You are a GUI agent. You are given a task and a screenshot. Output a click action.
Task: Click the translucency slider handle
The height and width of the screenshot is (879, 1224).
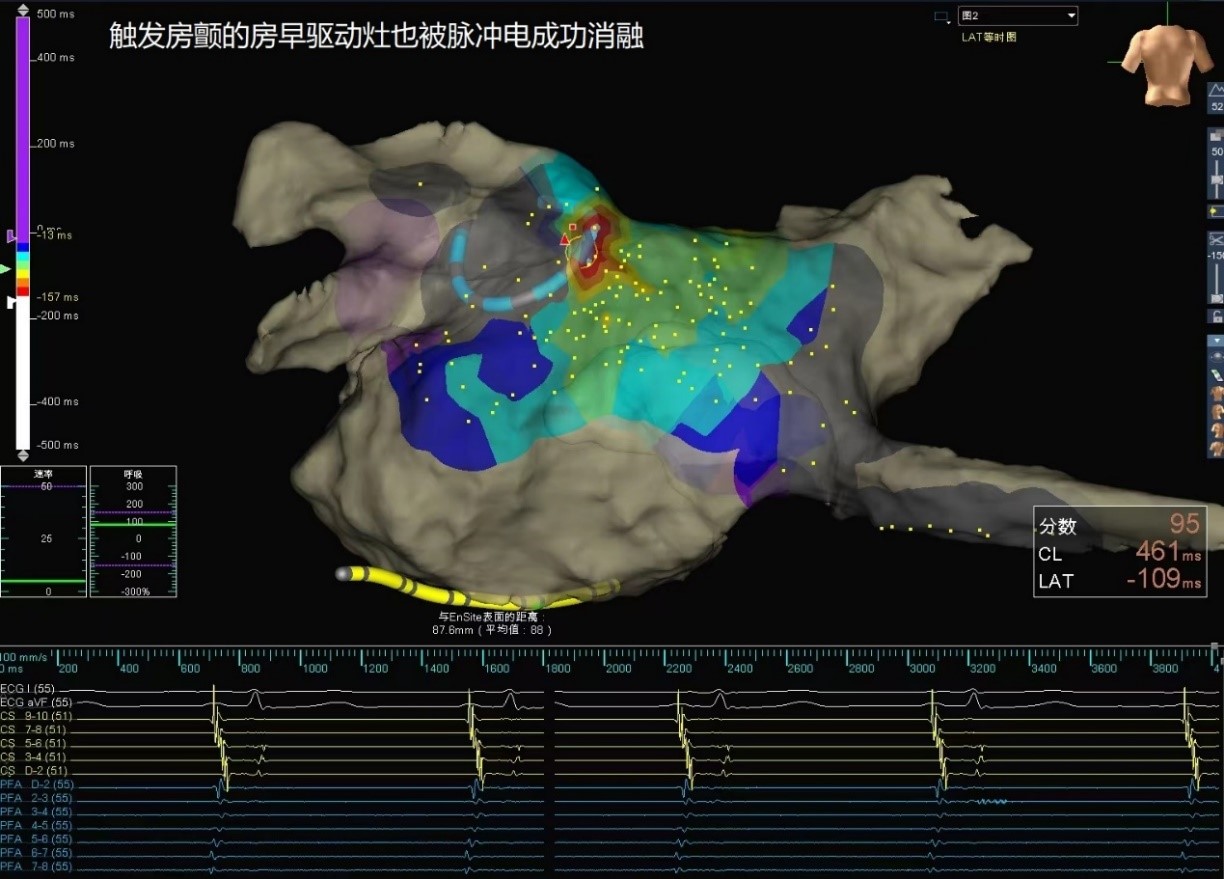pos(1216,179)
